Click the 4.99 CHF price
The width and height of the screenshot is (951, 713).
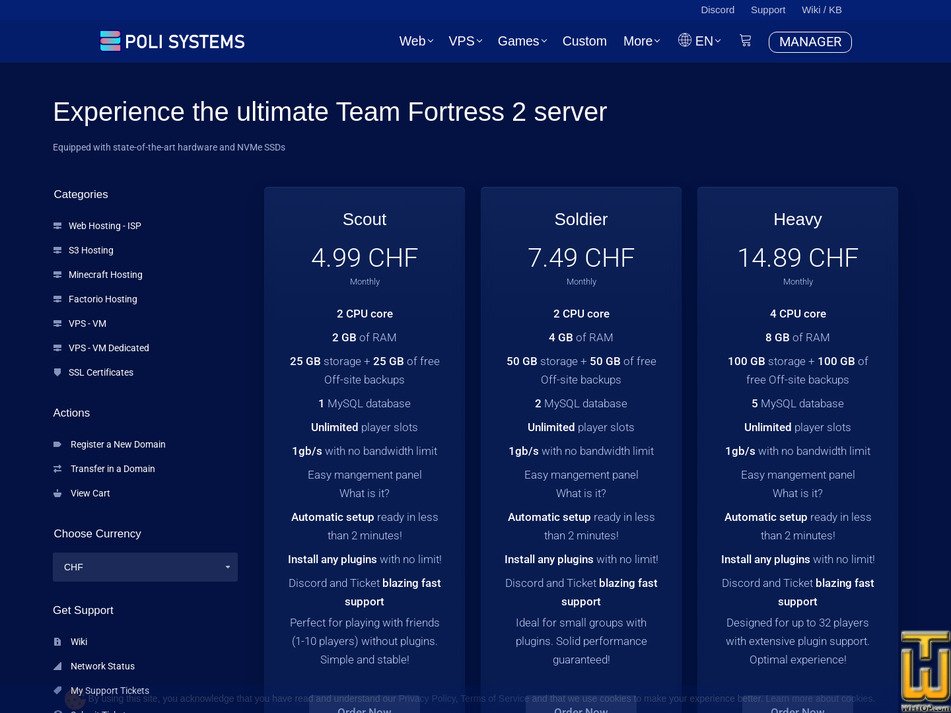pos(365,258)
